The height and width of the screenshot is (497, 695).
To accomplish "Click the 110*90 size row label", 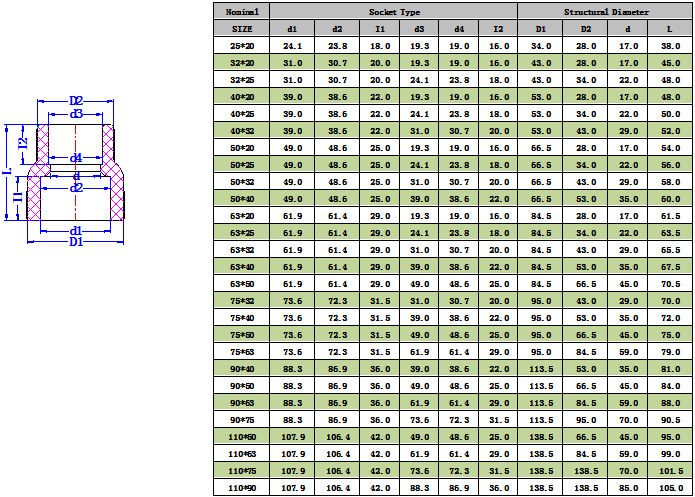I will click(242, 487).
